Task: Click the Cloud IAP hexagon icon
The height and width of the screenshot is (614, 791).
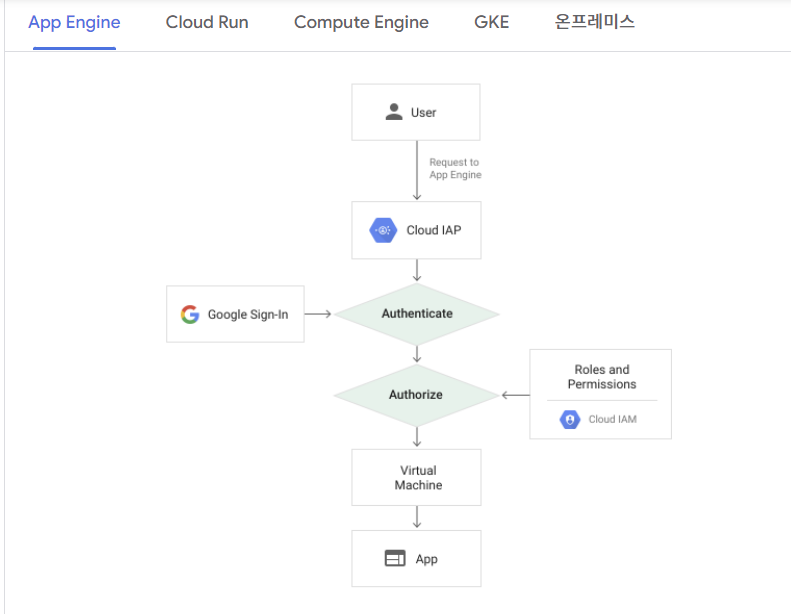Action: pyautogui.click(x=383, y=230)
